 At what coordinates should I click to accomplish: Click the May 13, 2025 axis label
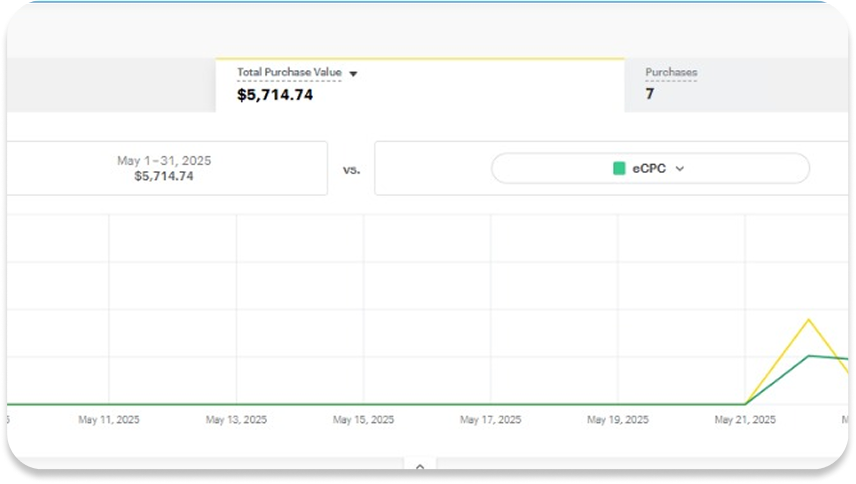point(236,420)
